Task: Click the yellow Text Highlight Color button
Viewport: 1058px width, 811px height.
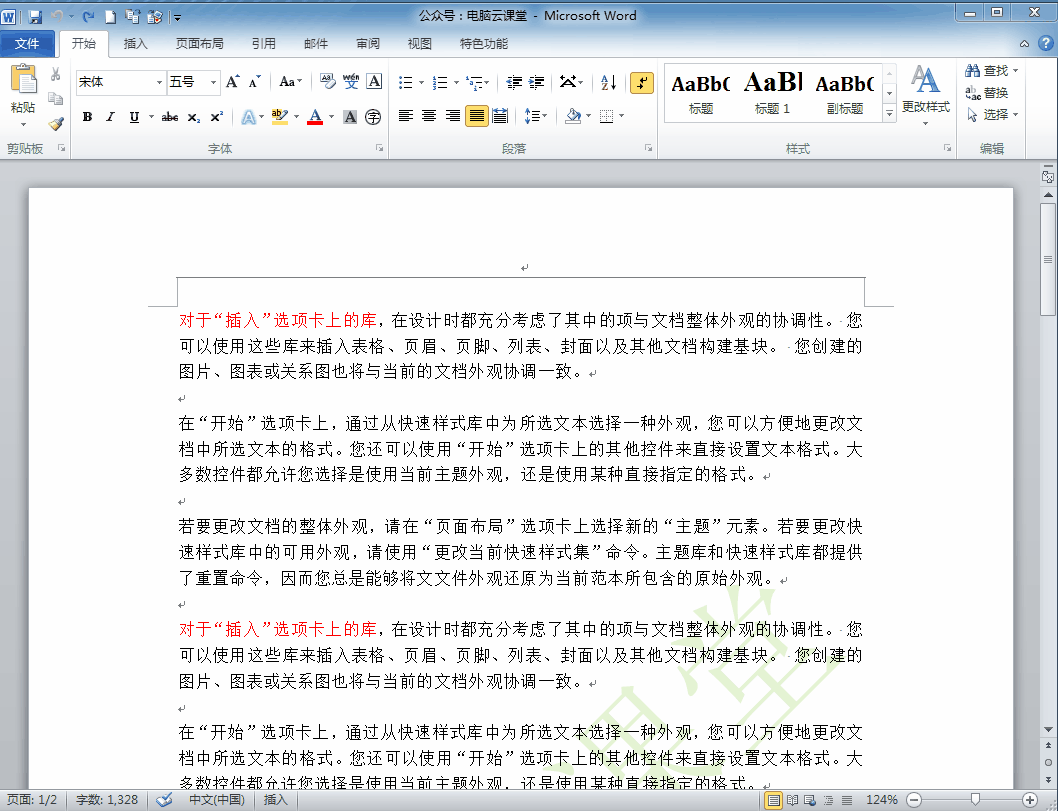Action: click(279, 117)
